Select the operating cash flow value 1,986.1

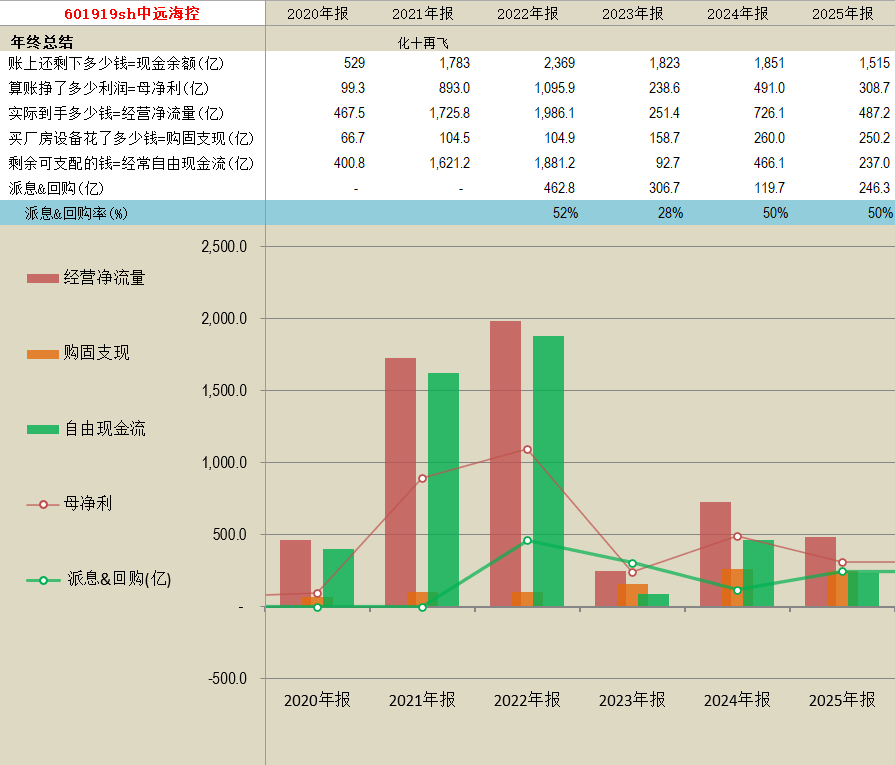[x=555, y=113]
